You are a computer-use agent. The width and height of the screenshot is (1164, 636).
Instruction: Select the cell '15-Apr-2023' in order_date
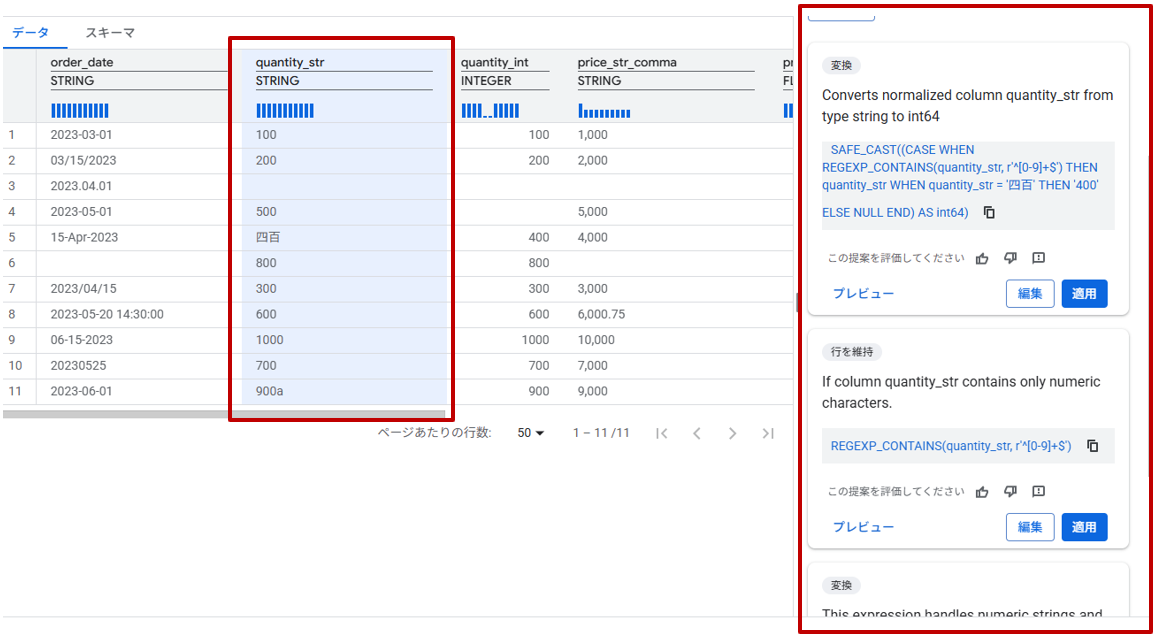(84, 237)
